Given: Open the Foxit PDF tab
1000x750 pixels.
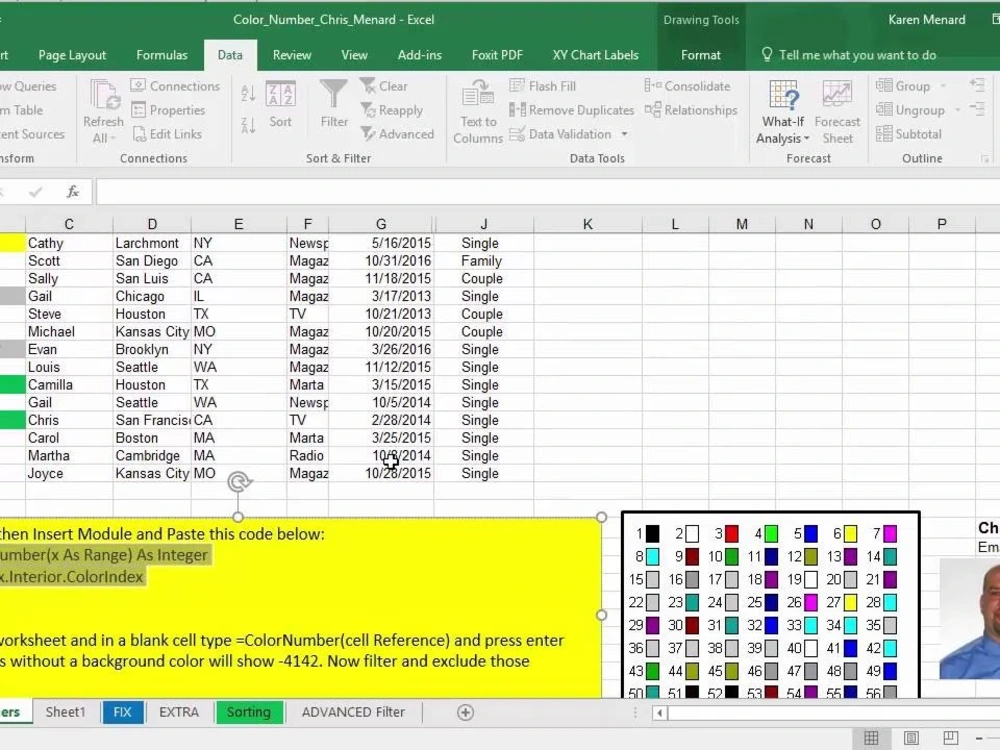Looking at the screenshot, I should pyautogui.click(x=497, y=55).
